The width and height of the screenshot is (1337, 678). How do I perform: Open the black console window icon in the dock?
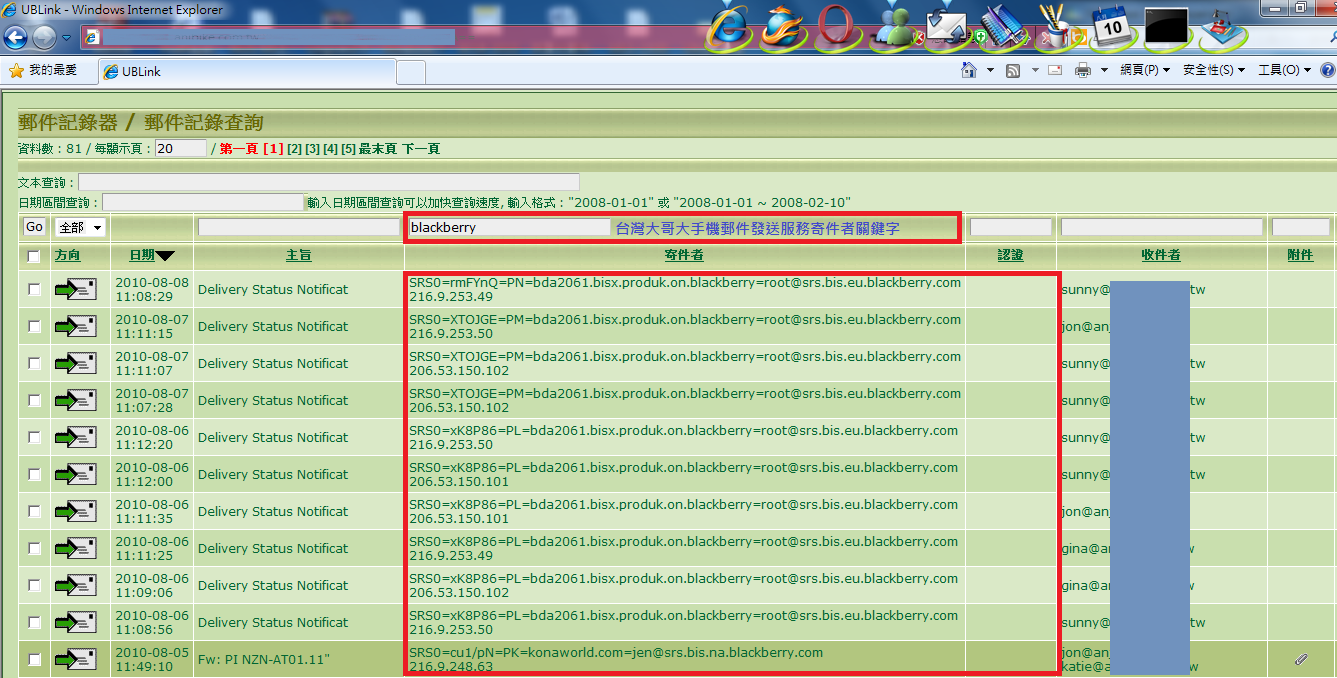tap(1166, 27)
